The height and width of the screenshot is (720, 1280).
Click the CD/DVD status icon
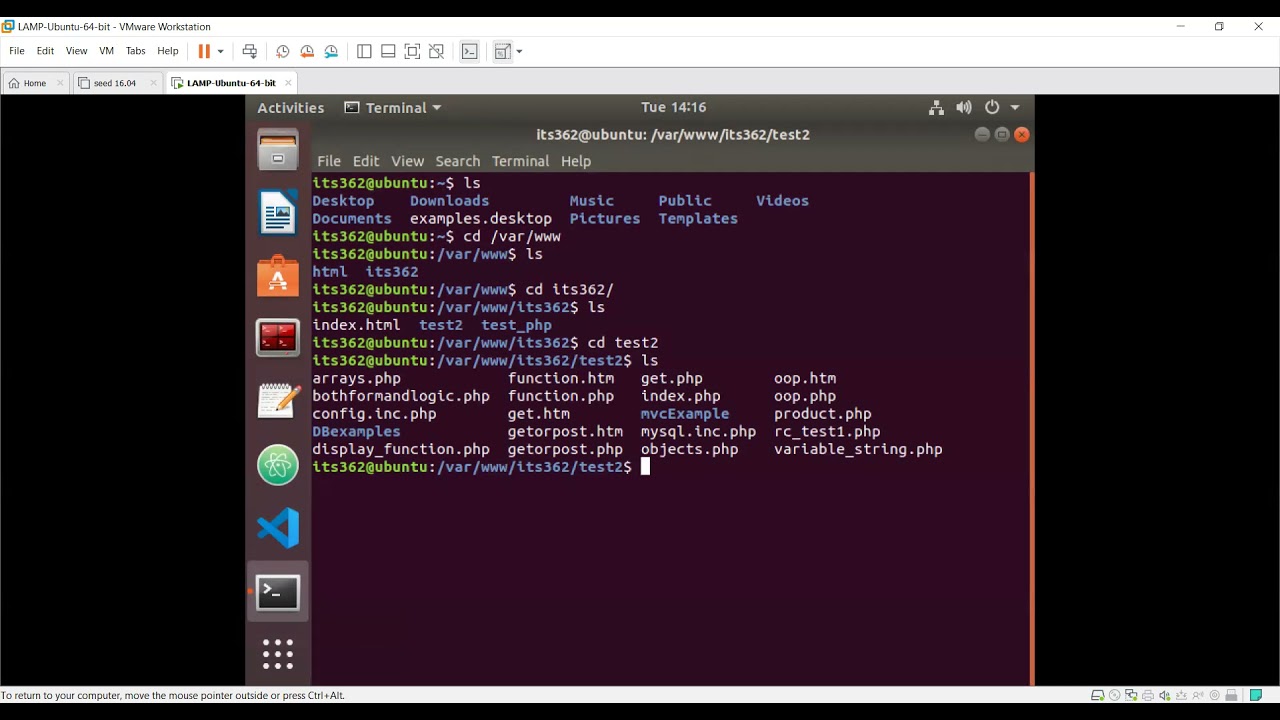pyautogui.click(x=1114, y=695)
